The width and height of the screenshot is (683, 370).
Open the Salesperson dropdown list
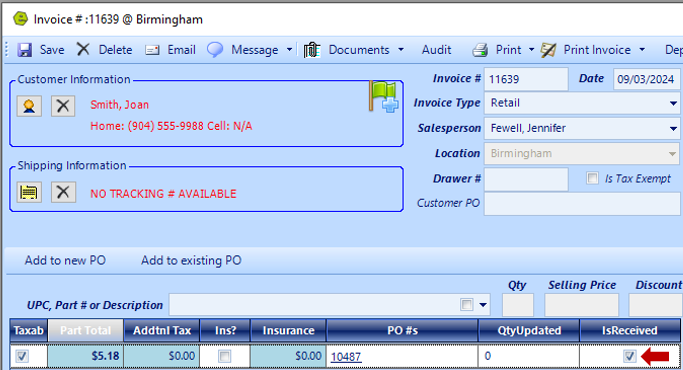[x=673, y=129]
